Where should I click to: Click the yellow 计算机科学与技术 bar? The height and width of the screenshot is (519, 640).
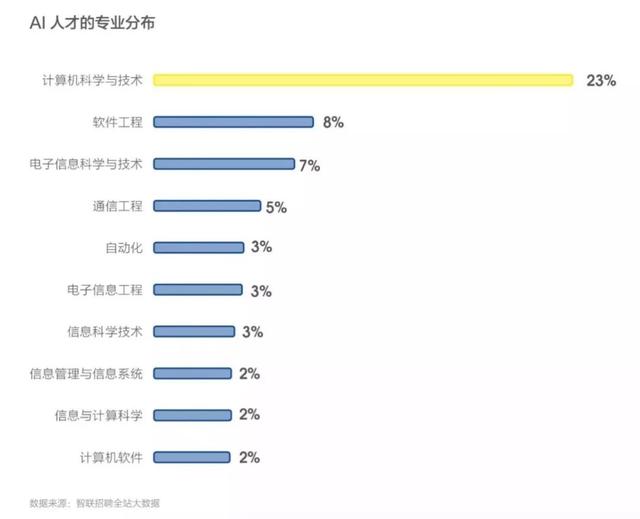click(363, 80)
